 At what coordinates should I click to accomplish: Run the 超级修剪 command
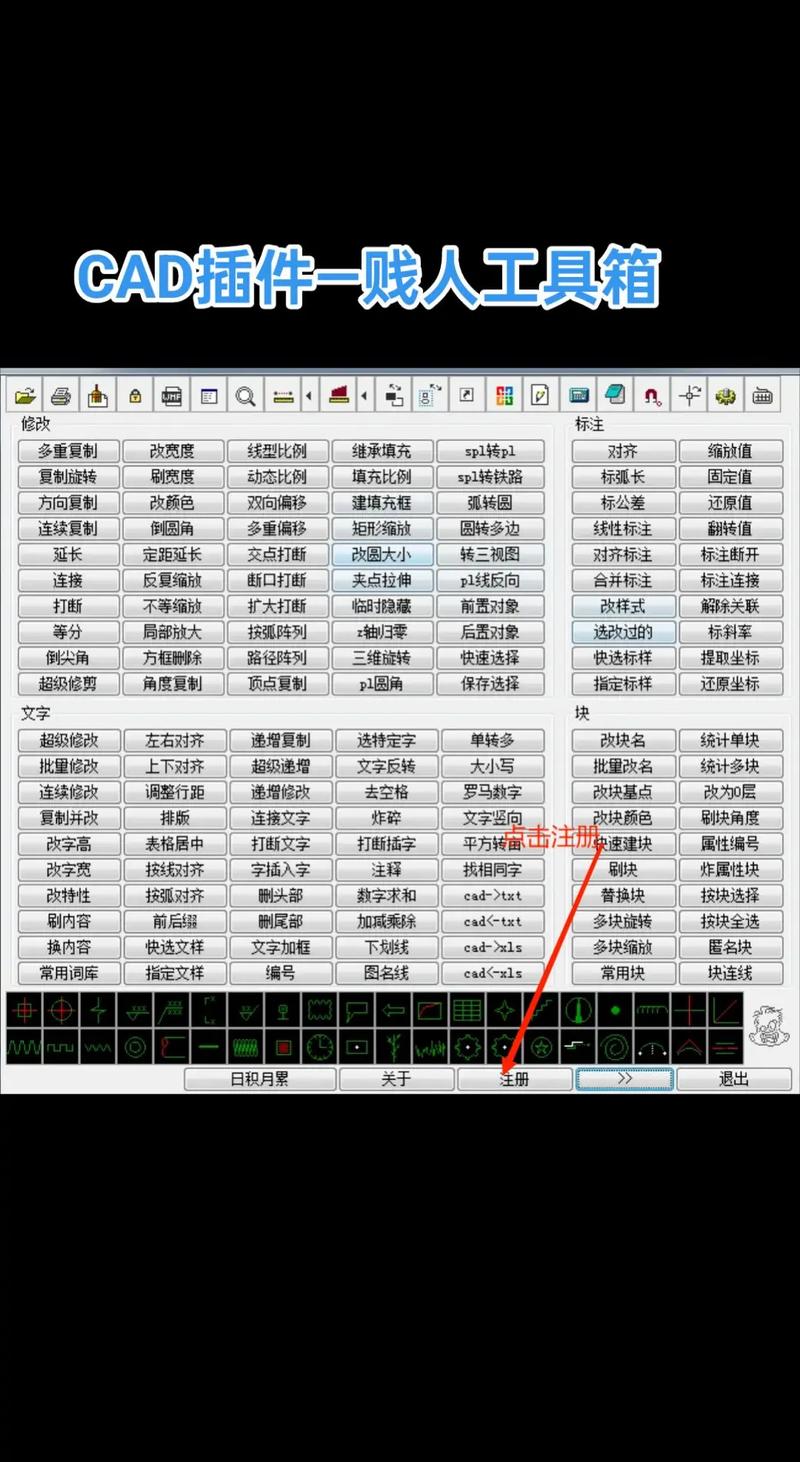point(68,684)
